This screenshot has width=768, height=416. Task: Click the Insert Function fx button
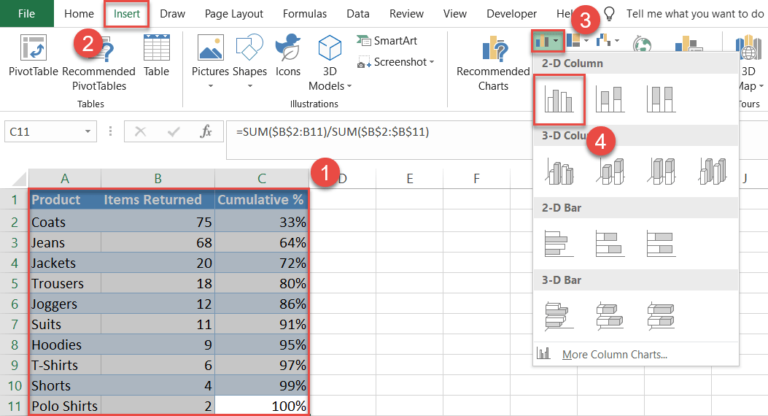206,132
